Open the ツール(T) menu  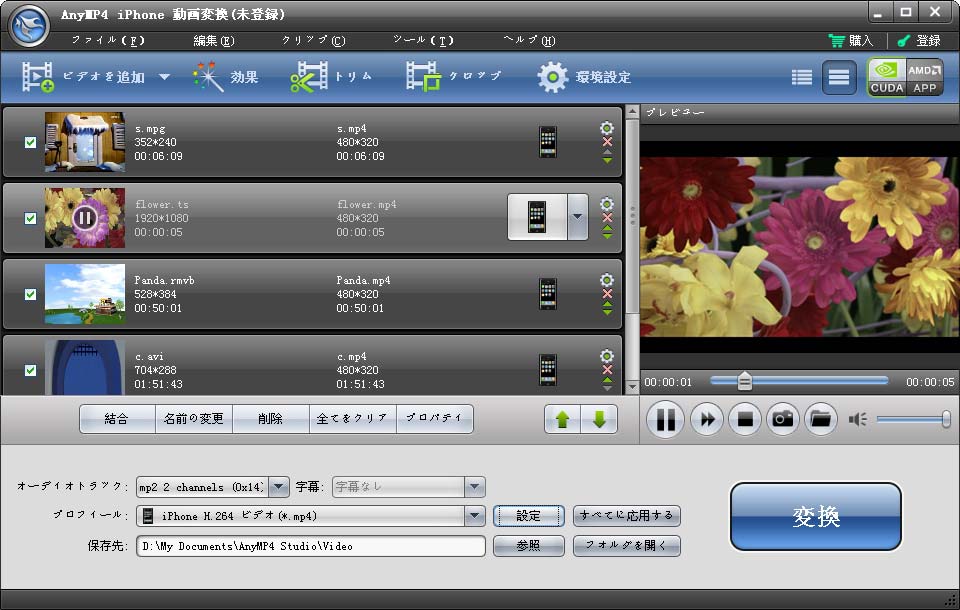coord(424,40)
